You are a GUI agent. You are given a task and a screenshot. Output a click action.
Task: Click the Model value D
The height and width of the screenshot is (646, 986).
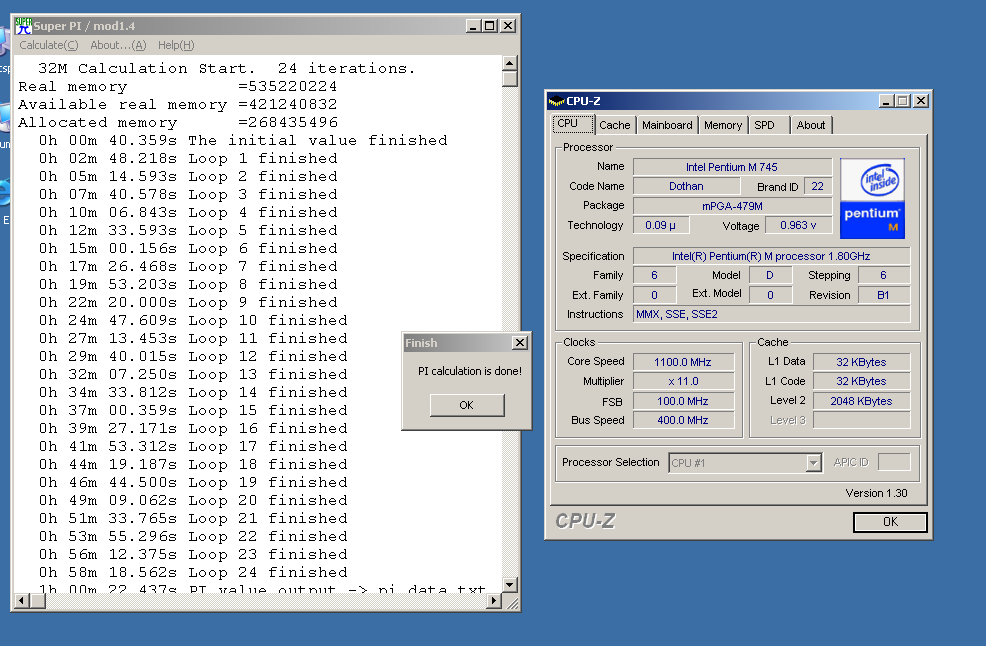tap(770, 276)
